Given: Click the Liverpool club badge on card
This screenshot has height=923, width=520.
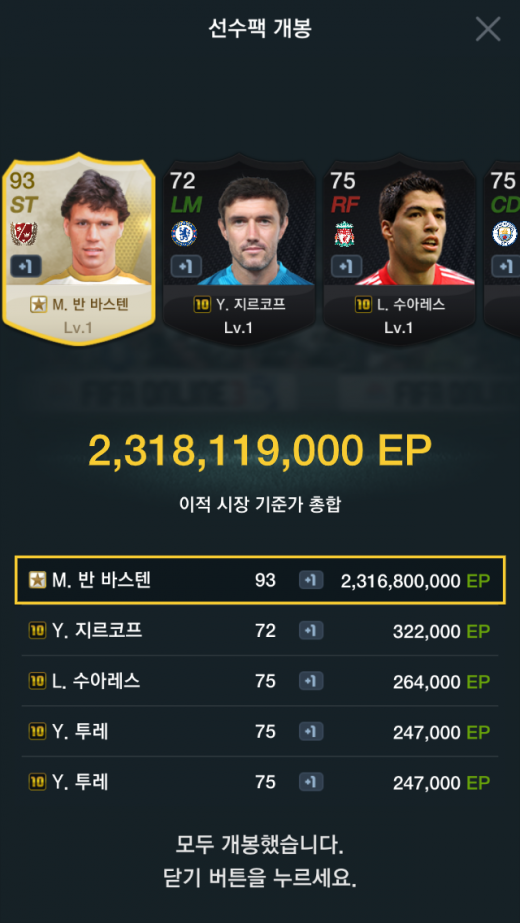Looking at the screenshot, I should [x=344, y=234].
